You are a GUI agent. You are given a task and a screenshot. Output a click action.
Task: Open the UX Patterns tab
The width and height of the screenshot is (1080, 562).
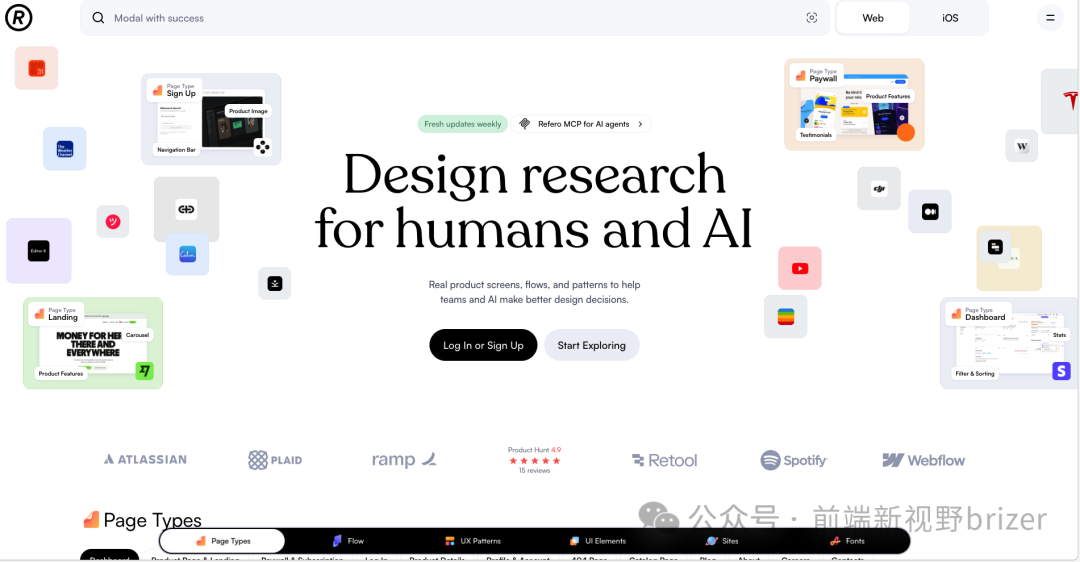point(478,541)
